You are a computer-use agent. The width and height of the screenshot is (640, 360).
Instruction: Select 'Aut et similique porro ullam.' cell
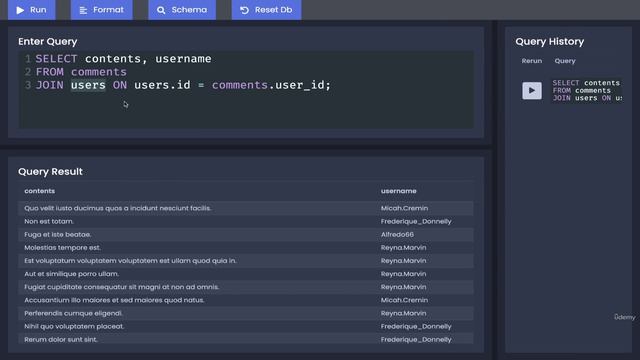tap(72, 273)
